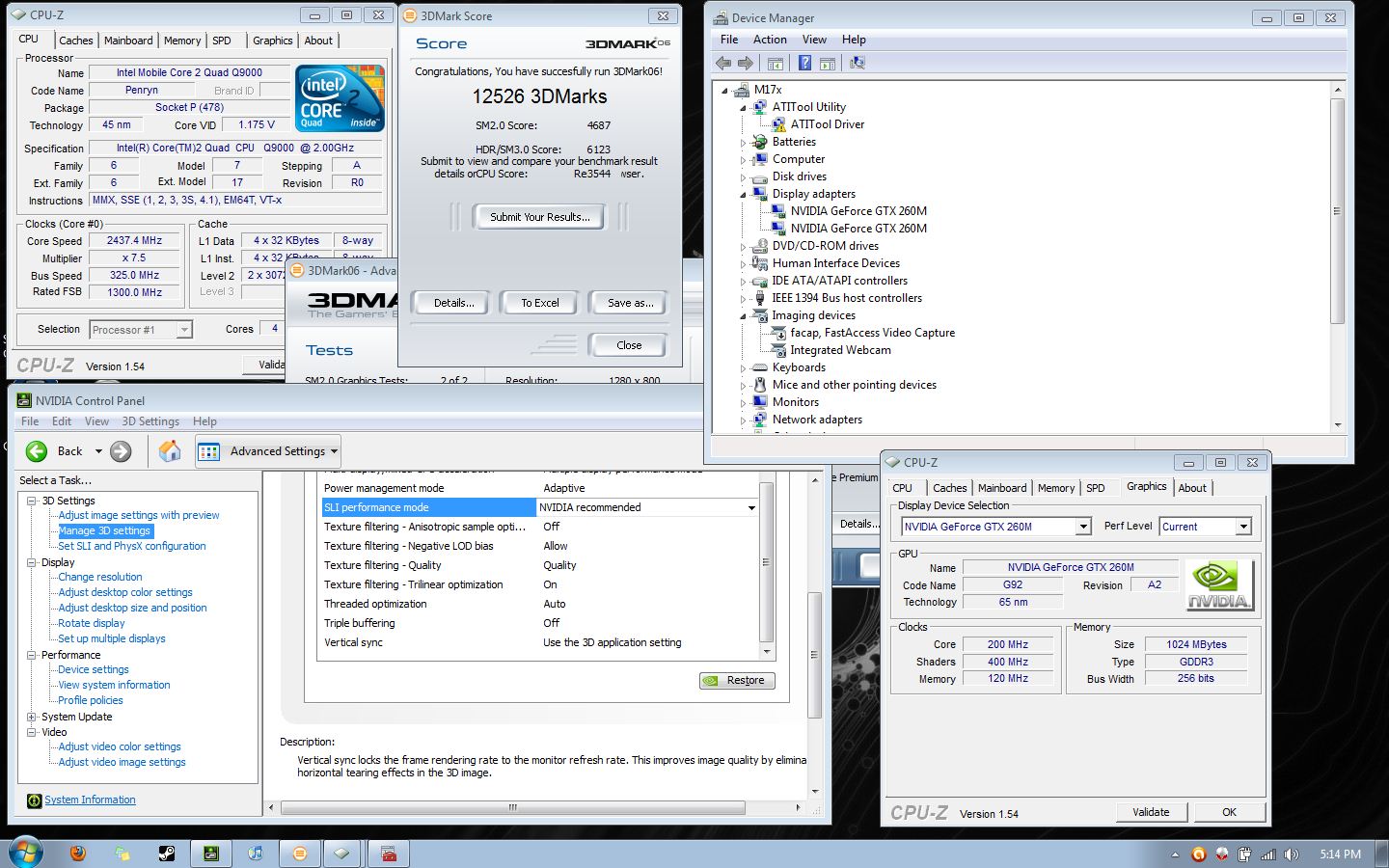Click Validate in the GPU CPU-Z window
Viewport: 1389px width, 868px height.
point(1151,812)
